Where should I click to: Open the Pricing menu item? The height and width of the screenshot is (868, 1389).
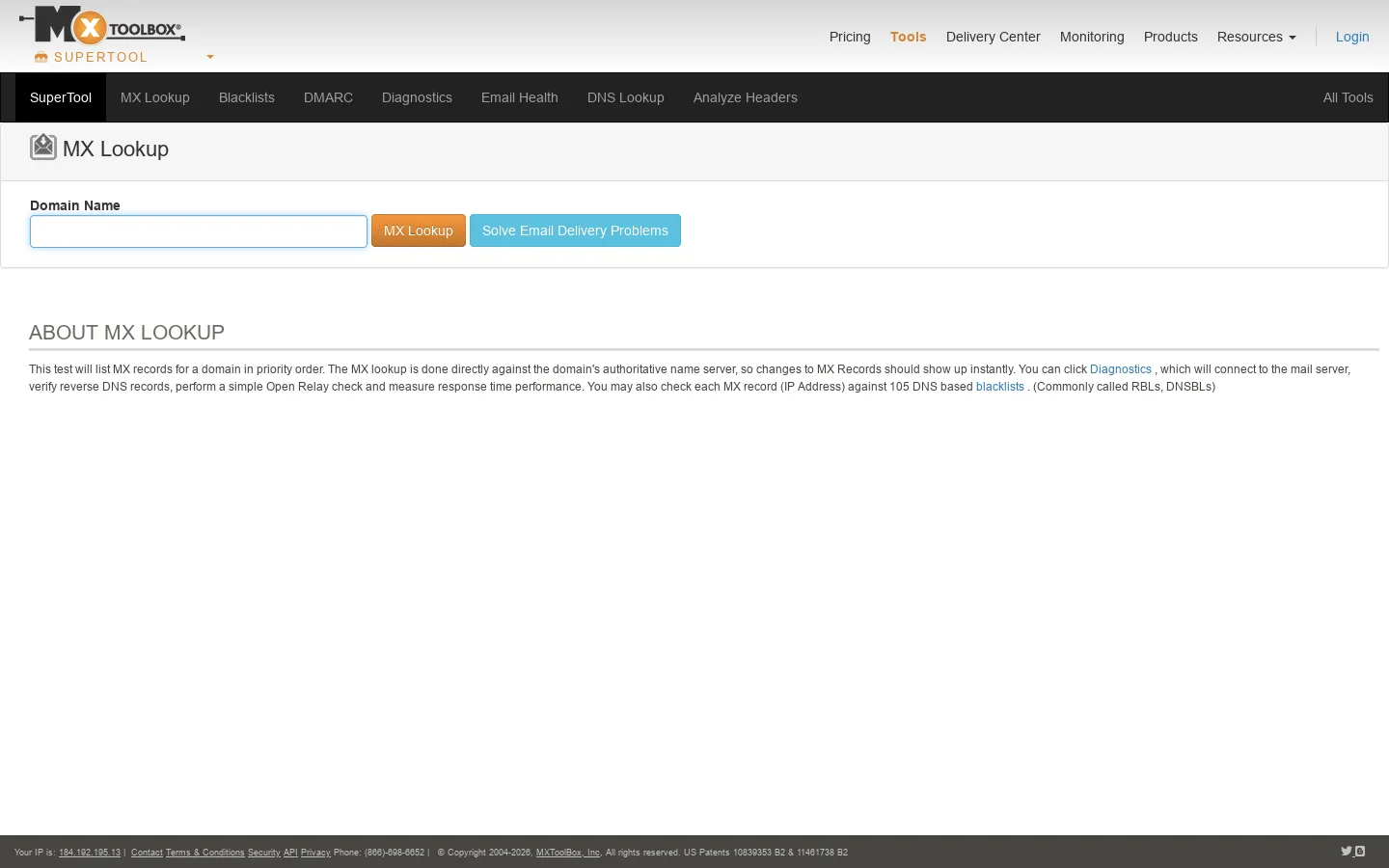tap(850, 37)
